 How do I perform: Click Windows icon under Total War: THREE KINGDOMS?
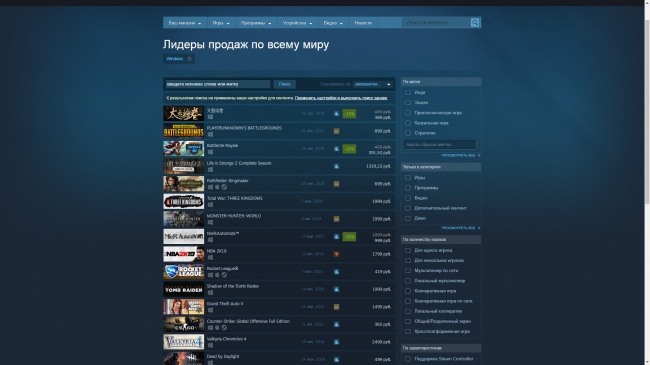point(210,205)
